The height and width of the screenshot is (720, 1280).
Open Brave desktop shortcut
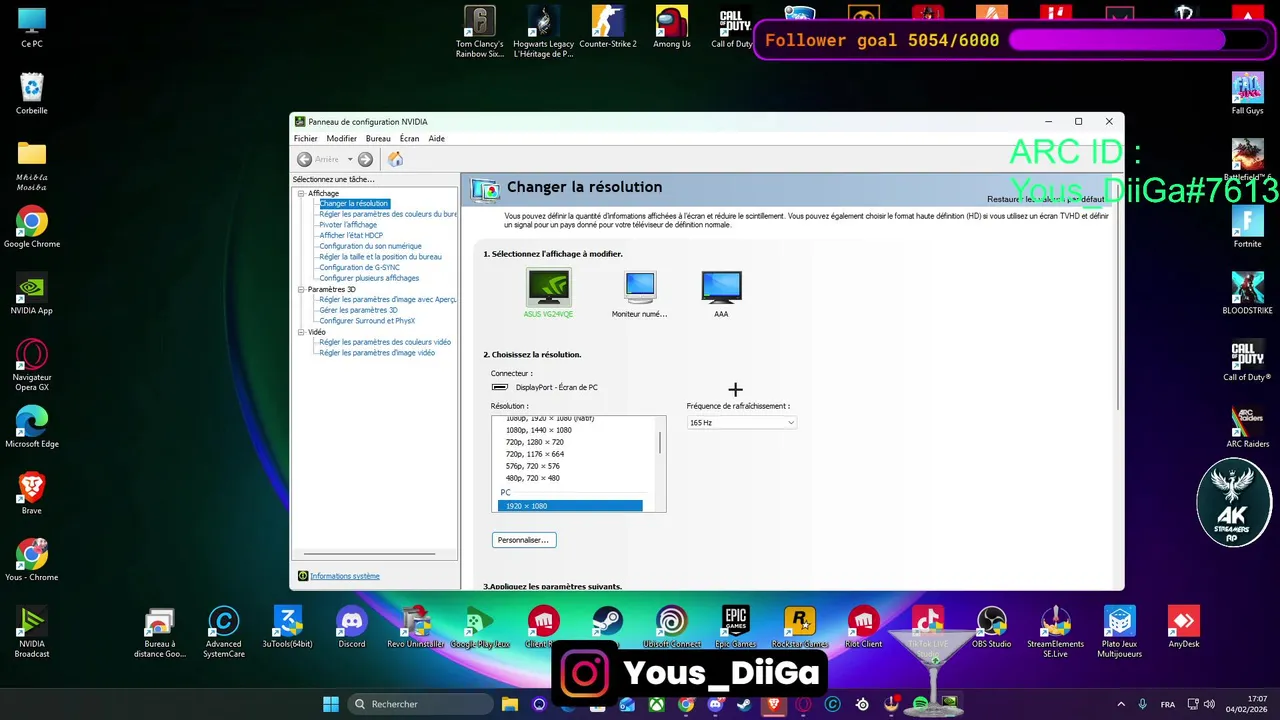32,494
